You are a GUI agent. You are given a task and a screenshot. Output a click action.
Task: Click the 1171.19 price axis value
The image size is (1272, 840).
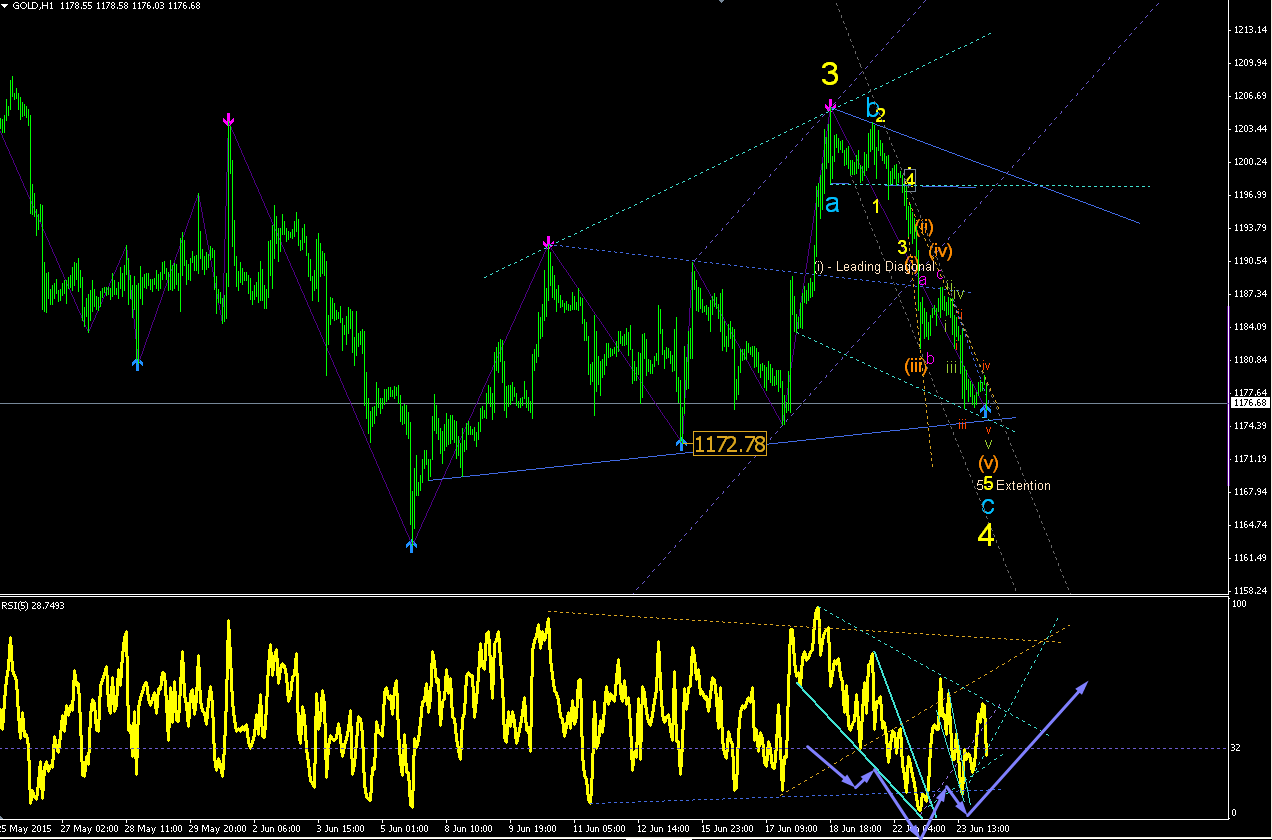click(x=1250, y=459)
